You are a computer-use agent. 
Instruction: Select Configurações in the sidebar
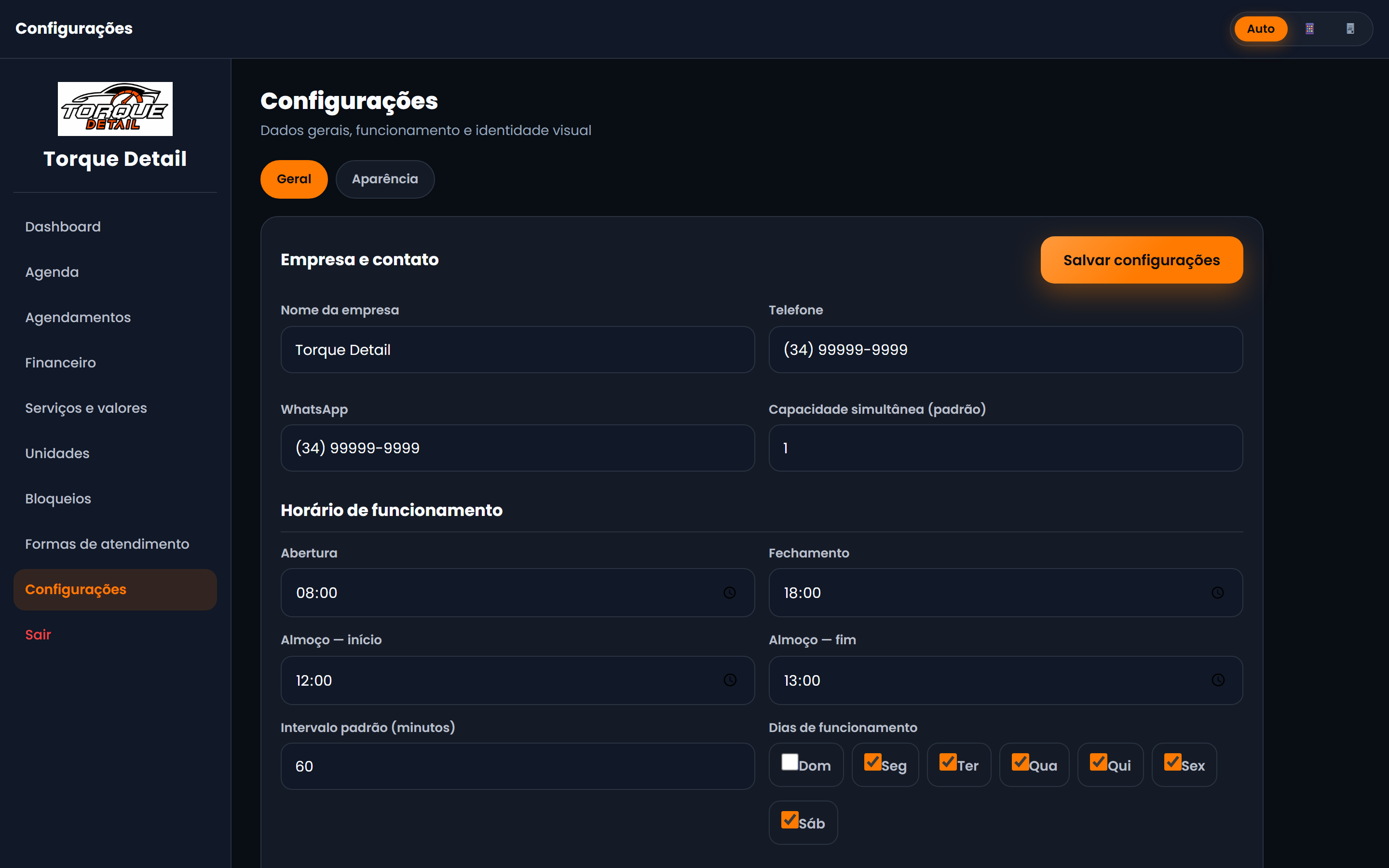pyautogui.click(x=115, y=590)
